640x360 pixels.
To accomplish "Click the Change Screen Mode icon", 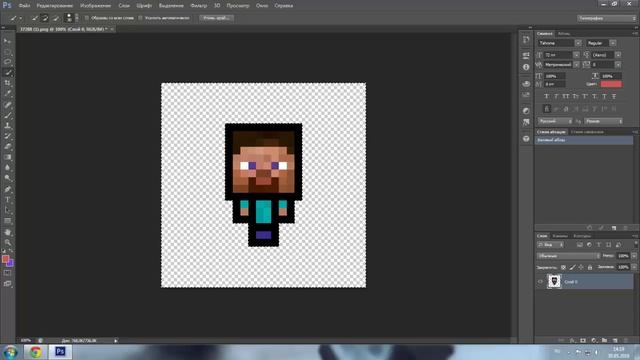I will click(x=7, y=284).
